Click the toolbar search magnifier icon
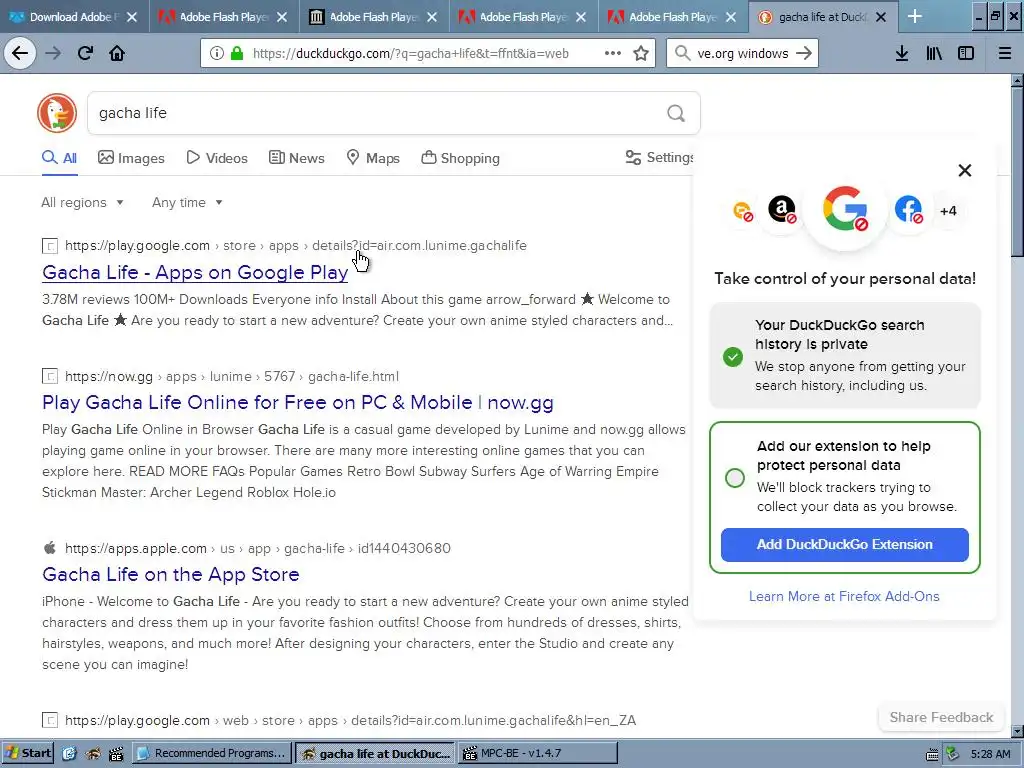The width and height of the screenshot is (1024, 768). (x=682, y=53)
